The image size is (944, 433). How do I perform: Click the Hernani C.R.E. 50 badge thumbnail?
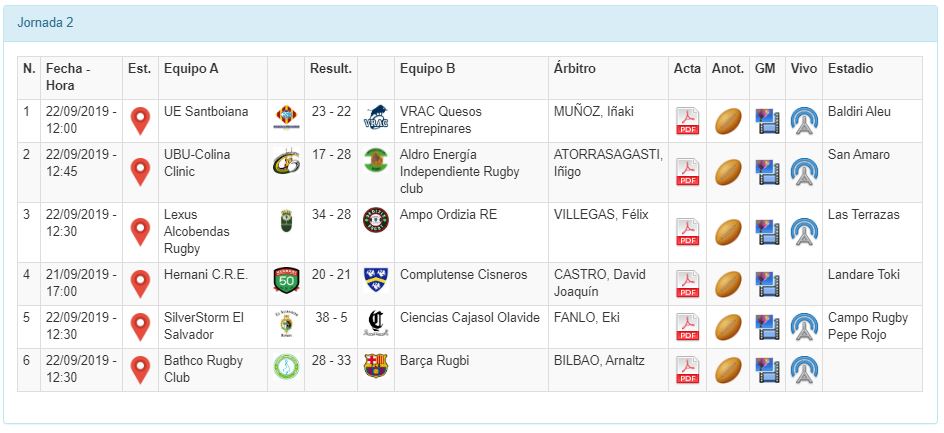pos(286,279)
